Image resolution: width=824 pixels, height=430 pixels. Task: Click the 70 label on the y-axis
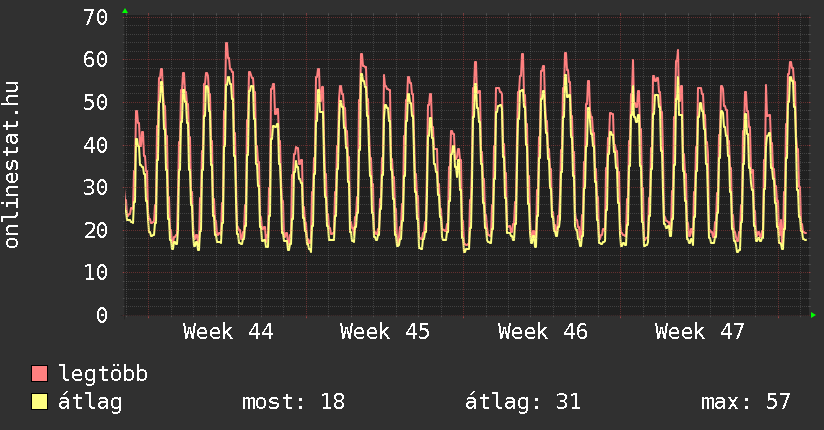96,17
